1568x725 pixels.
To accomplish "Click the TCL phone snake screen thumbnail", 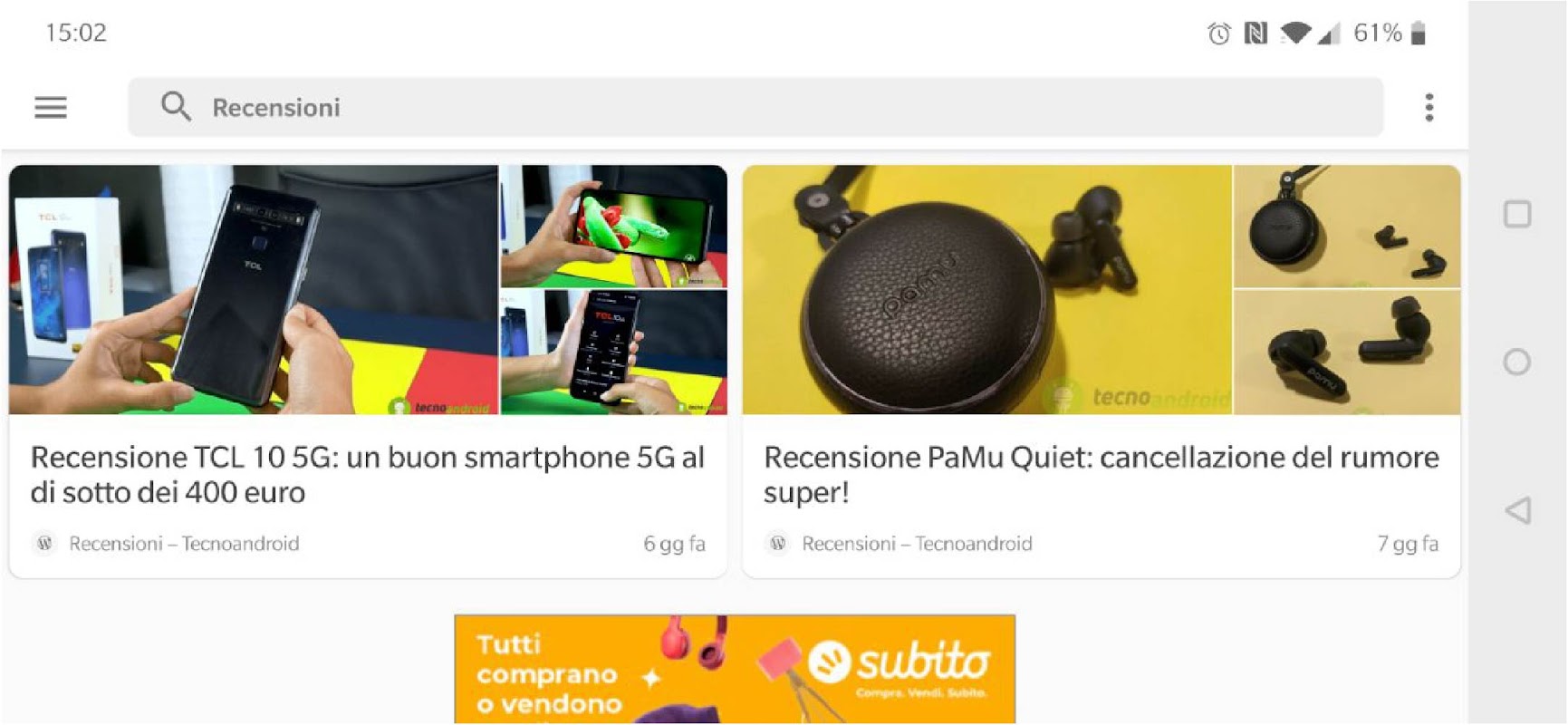I will click(x=614, y=226).
